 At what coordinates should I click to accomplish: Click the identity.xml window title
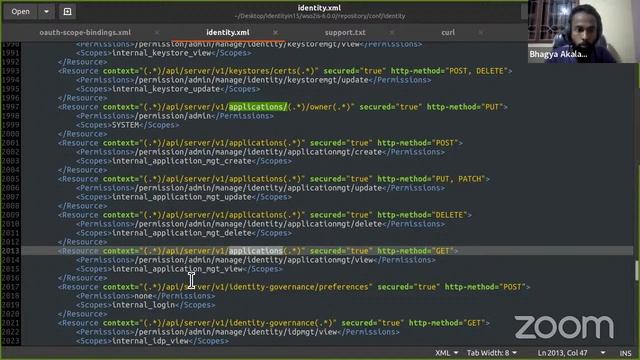(x=319, y=8)
